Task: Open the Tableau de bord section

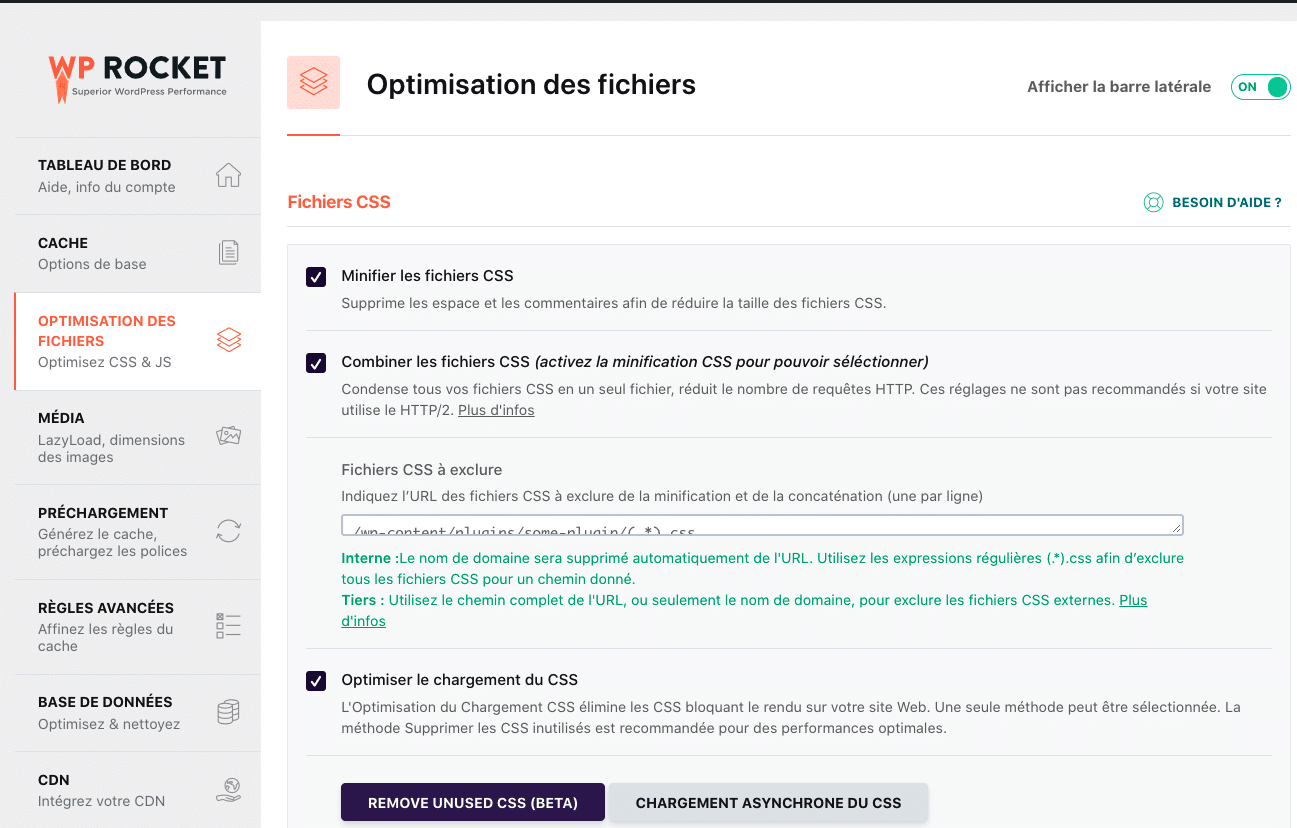Action: pos(120,174)
